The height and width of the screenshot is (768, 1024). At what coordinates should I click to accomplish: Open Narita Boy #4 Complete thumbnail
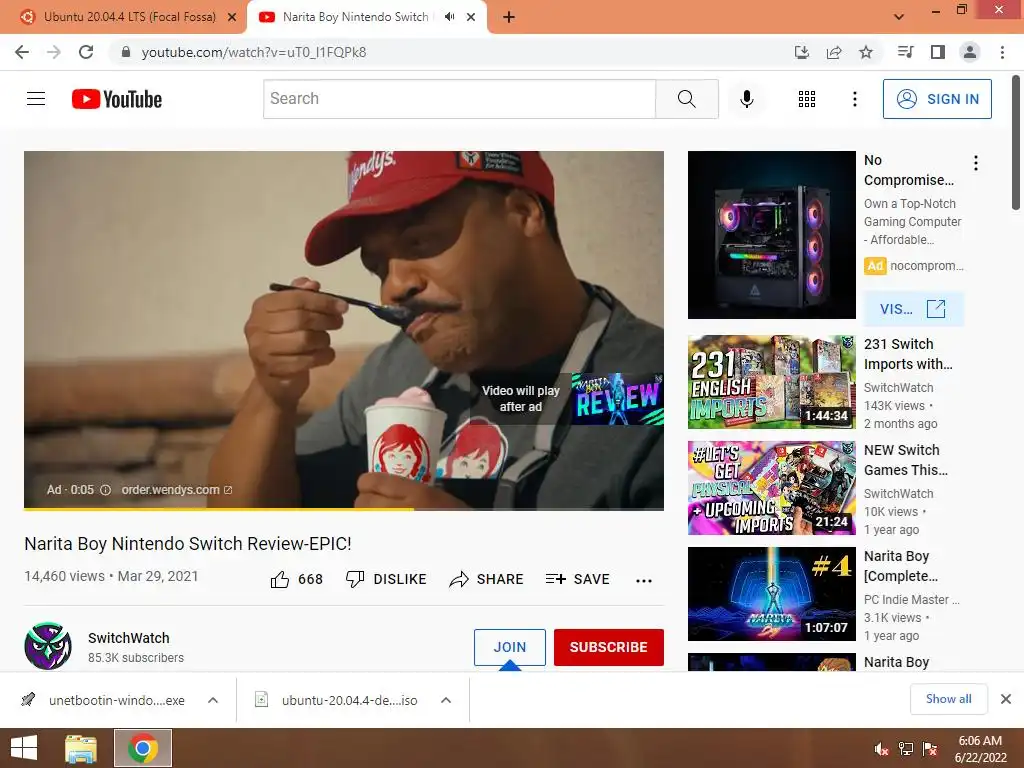tap(771, 594)
